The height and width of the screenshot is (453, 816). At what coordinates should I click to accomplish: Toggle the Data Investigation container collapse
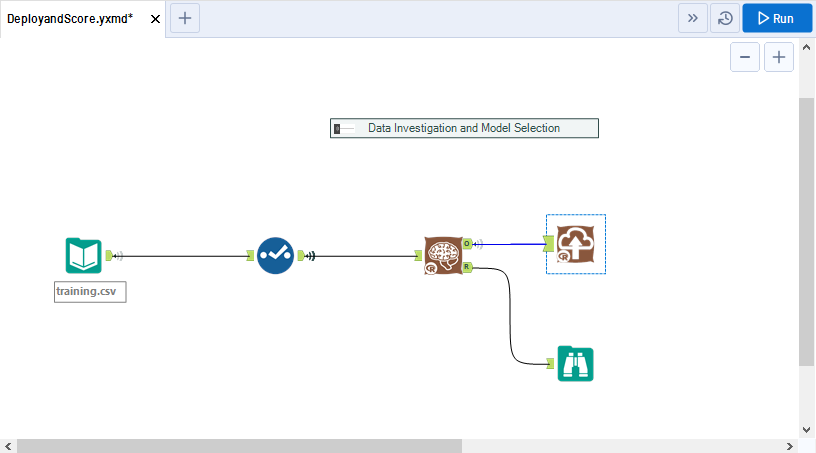tap(339, 128)
